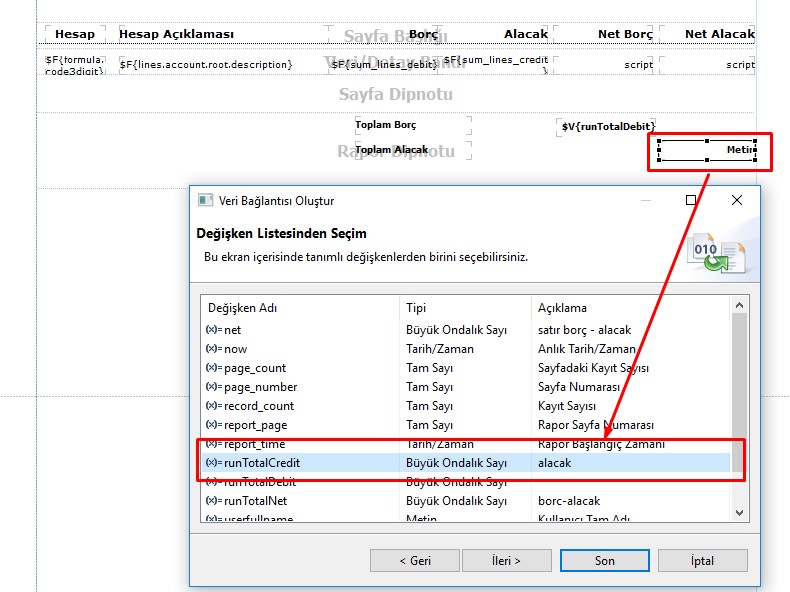Screen dimensions: 790x592
Task: Click the variable icon beside net
Action: [x=213, y=330]
